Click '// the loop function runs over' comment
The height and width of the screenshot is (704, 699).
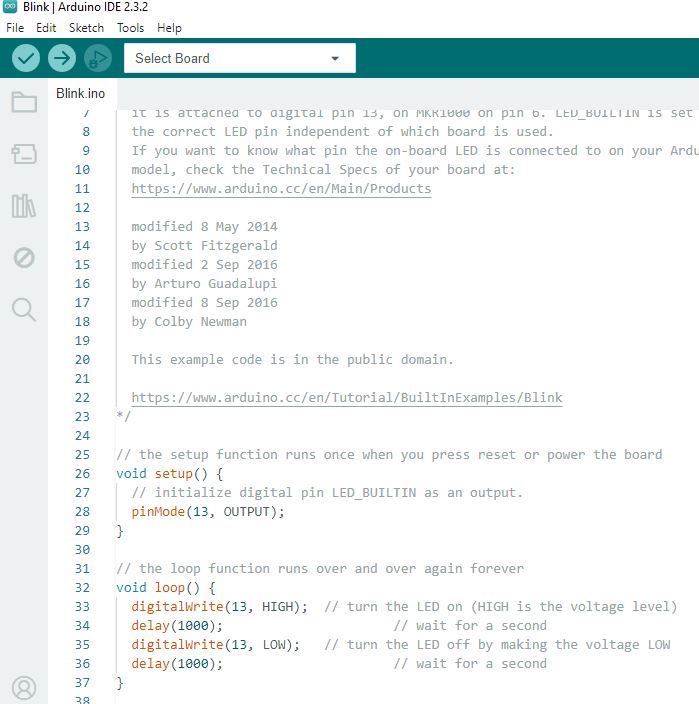point(320,568)
